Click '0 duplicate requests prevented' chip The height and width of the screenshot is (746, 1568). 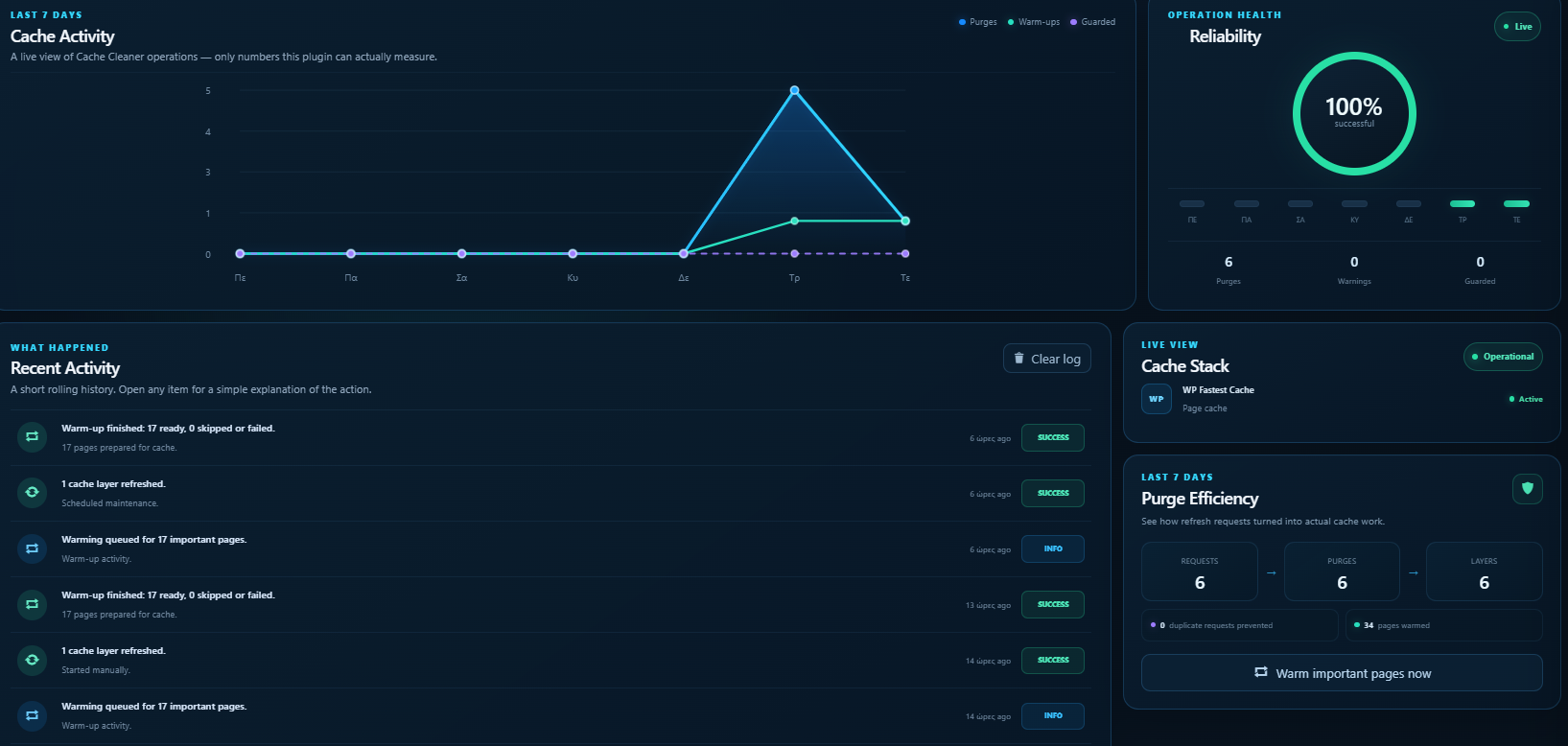(1240, 625)
